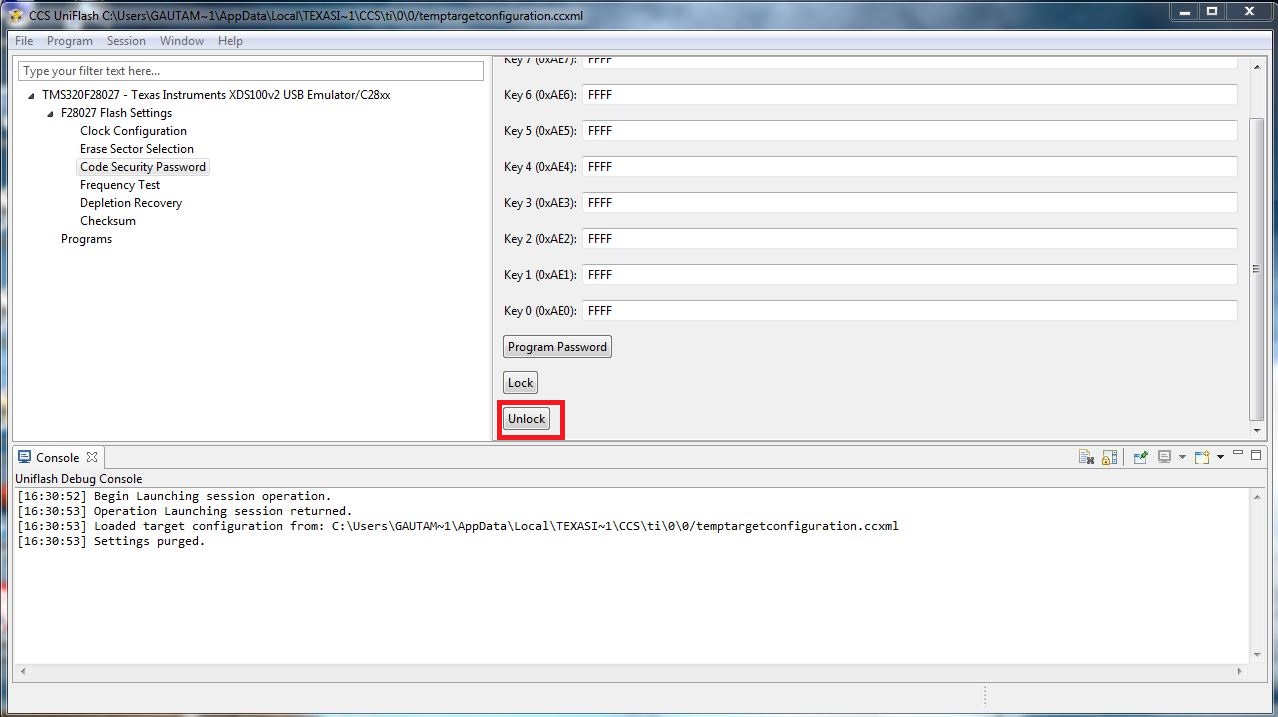Screen dimensions: 1278x717
Task: Collapse the F28027 Flash Settings node
Action: [49, 112]
